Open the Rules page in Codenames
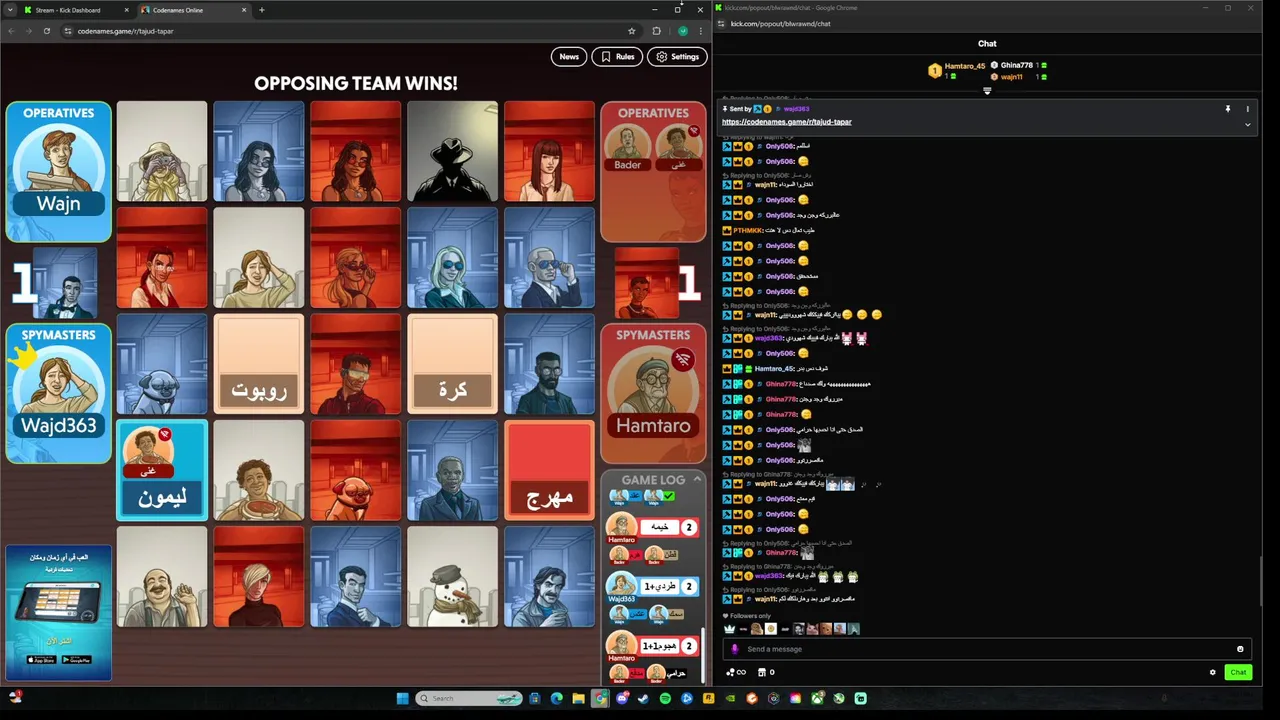1280x720 pixels. pyautogui.click(x=617, y=57)
